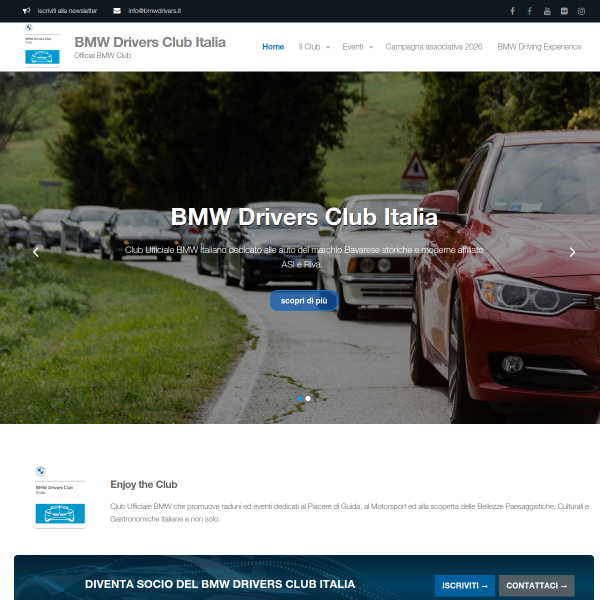
Task: Open the second blue-tinted Facebook icon
Action: coord(530,11)
